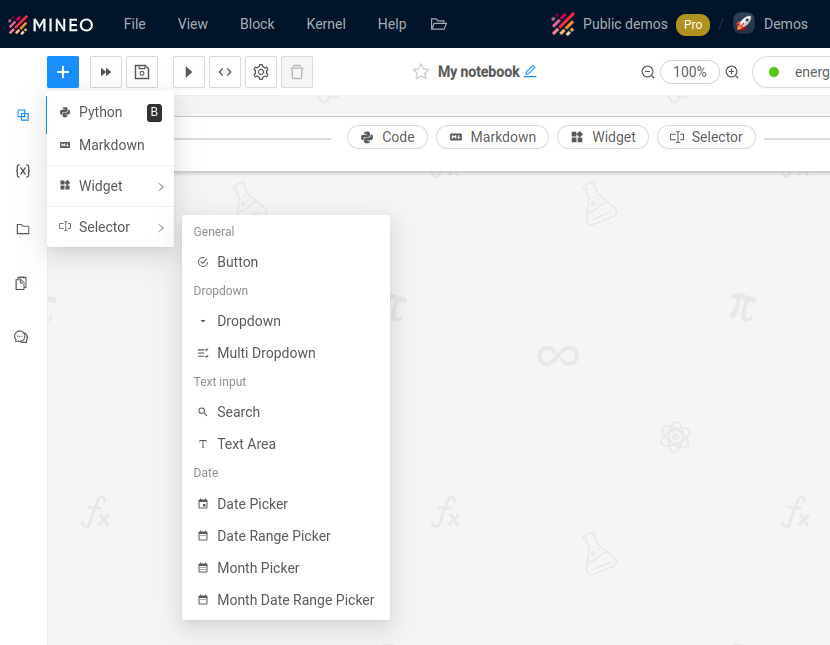830x645 pixels.
Task: Expand the Selector submenu
Action: (110, 227)
